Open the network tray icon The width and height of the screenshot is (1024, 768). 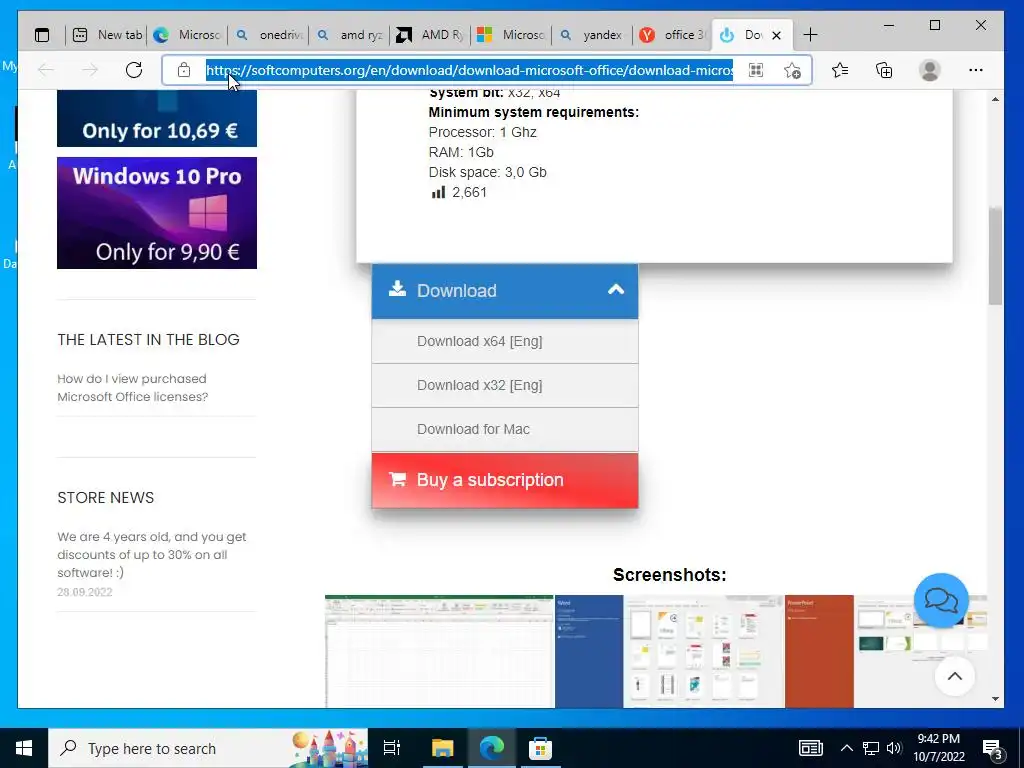[x=871, y=748]
